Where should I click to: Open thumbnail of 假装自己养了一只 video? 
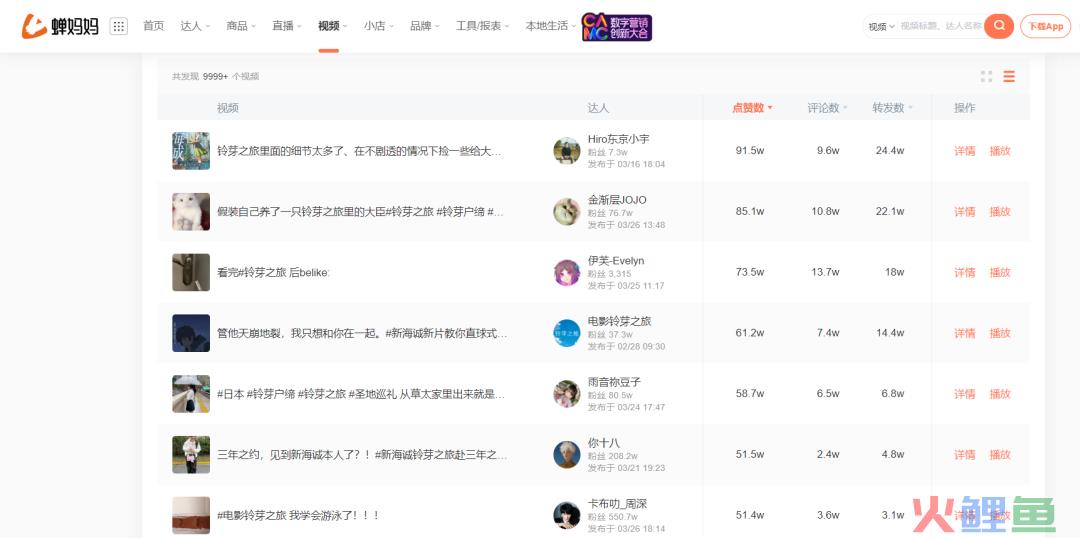[x=191, y=211]
